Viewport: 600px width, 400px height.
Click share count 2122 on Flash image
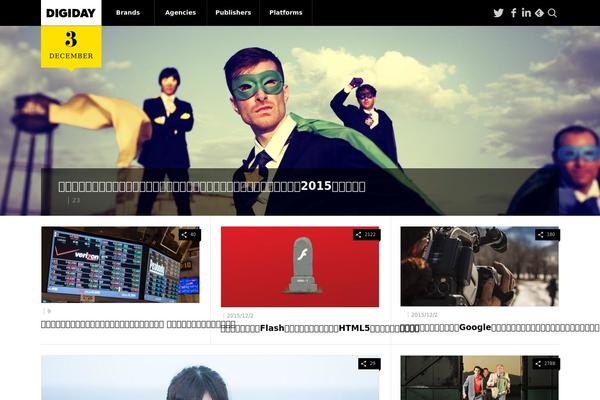(x=366, y=235)
